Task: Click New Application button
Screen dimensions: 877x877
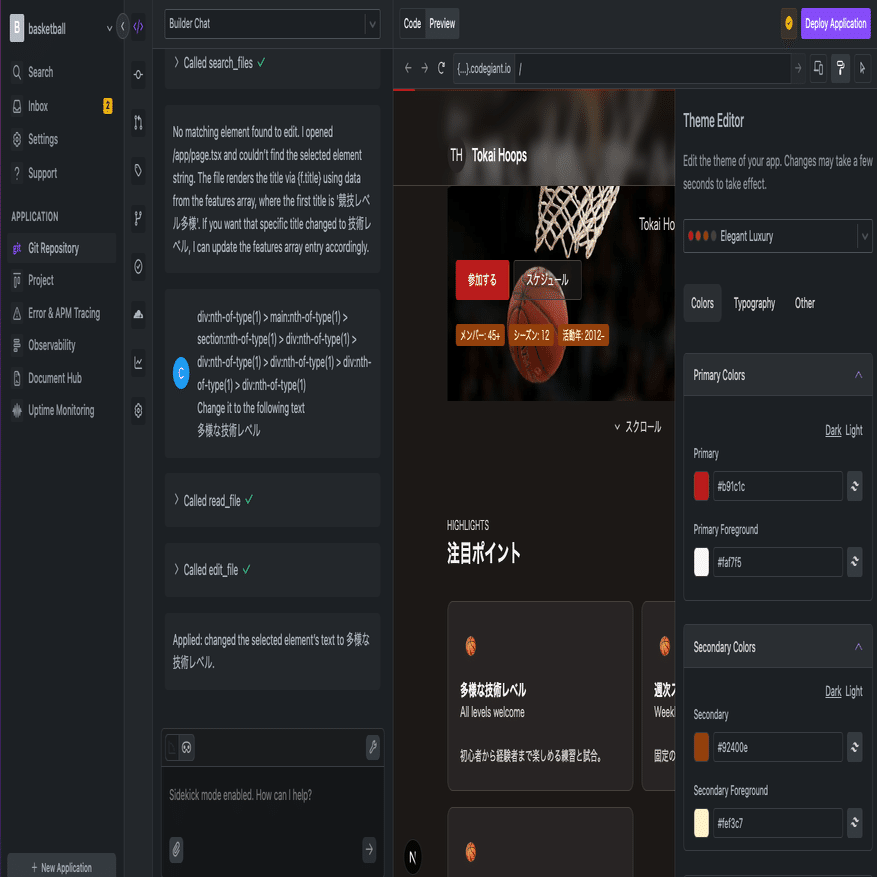Action: click(x=62, y=867)
